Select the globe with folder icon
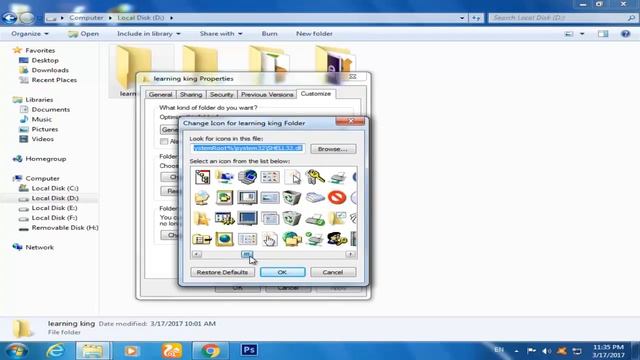This screenshot has height=360, width=640. tap(292, 239)
